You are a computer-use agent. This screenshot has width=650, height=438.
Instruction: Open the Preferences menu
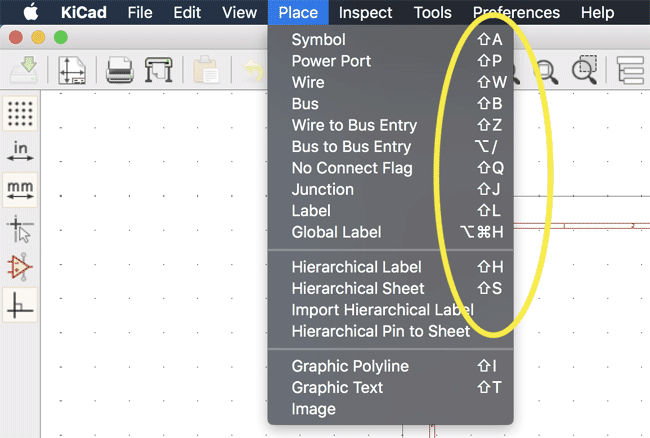point(516,12)
